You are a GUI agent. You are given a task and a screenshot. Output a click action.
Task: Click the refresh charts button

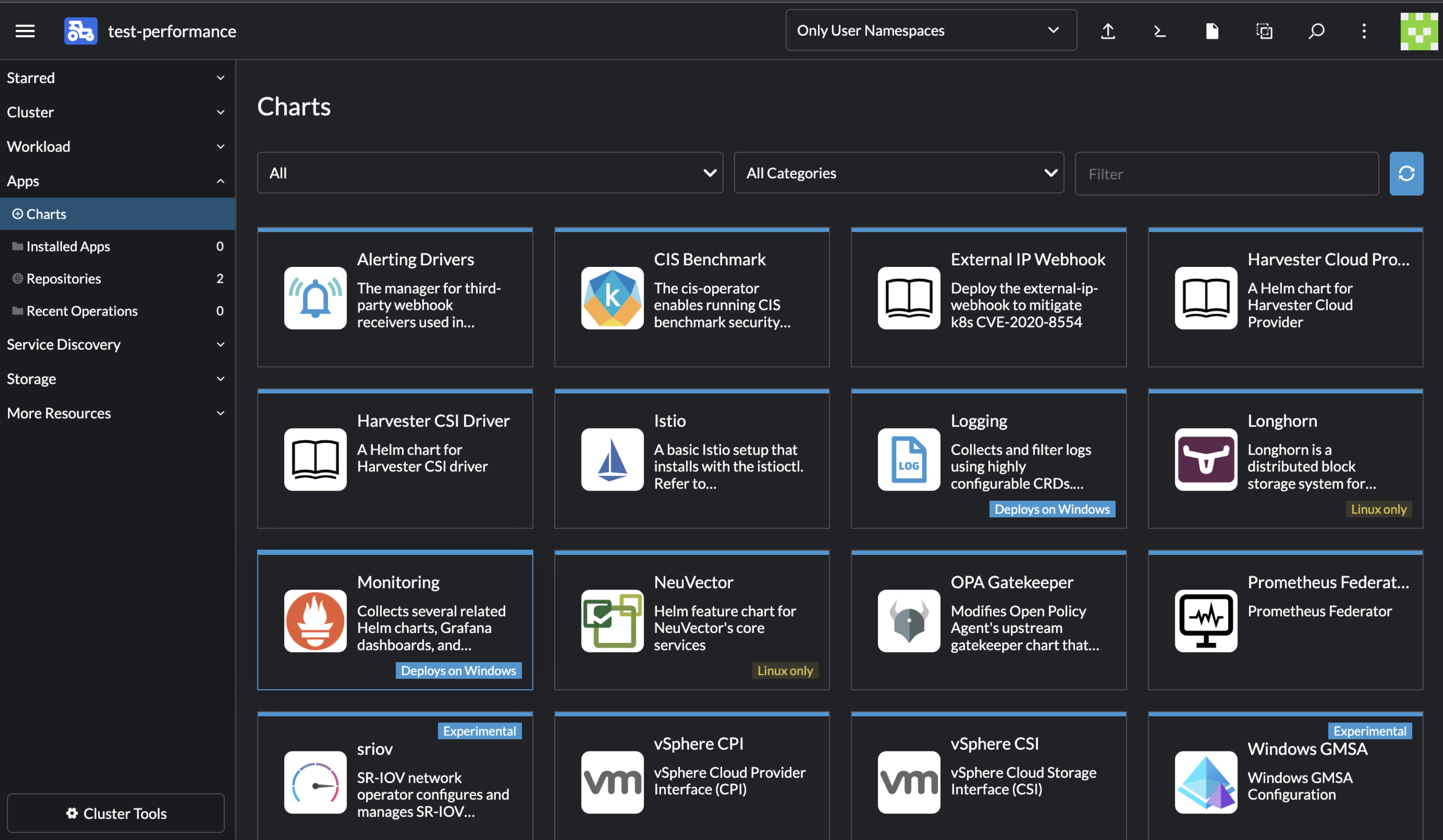[1406, 174]
